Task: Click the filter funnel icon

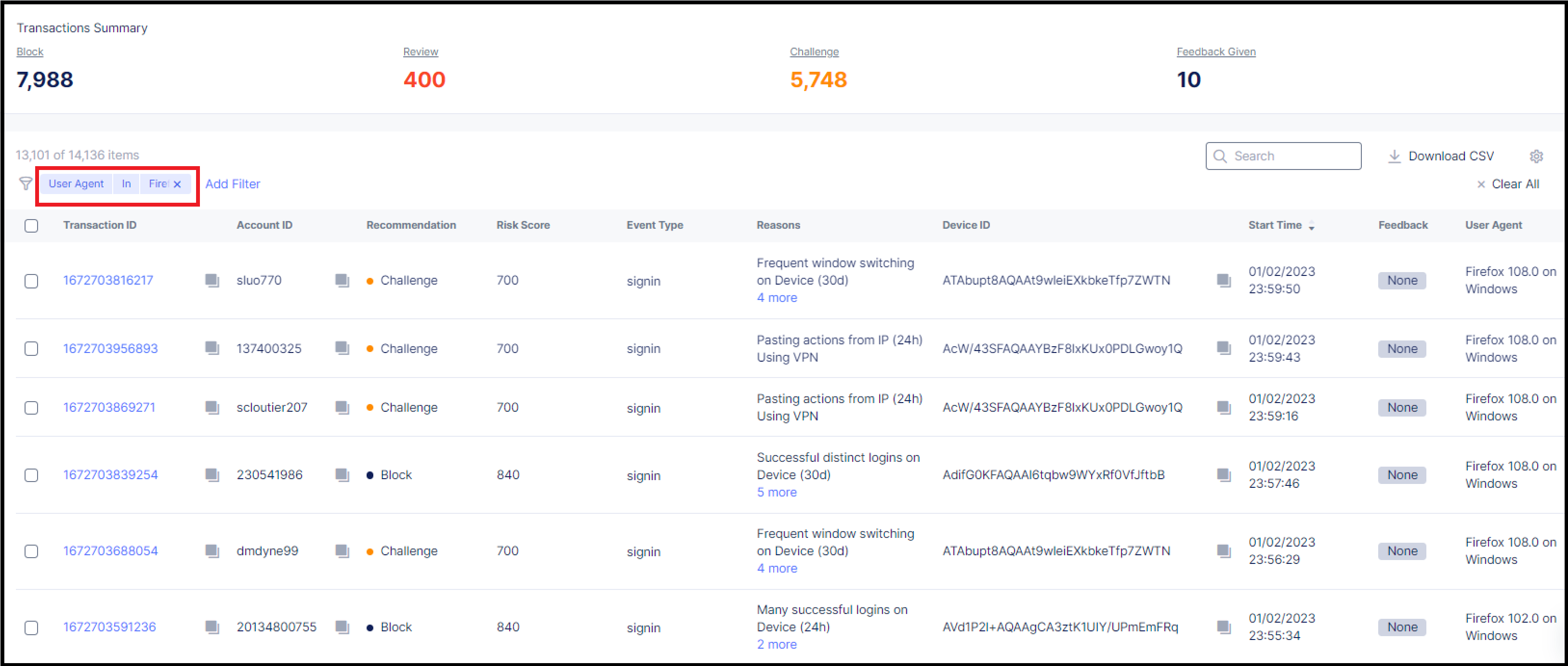Action: [26, 183]
